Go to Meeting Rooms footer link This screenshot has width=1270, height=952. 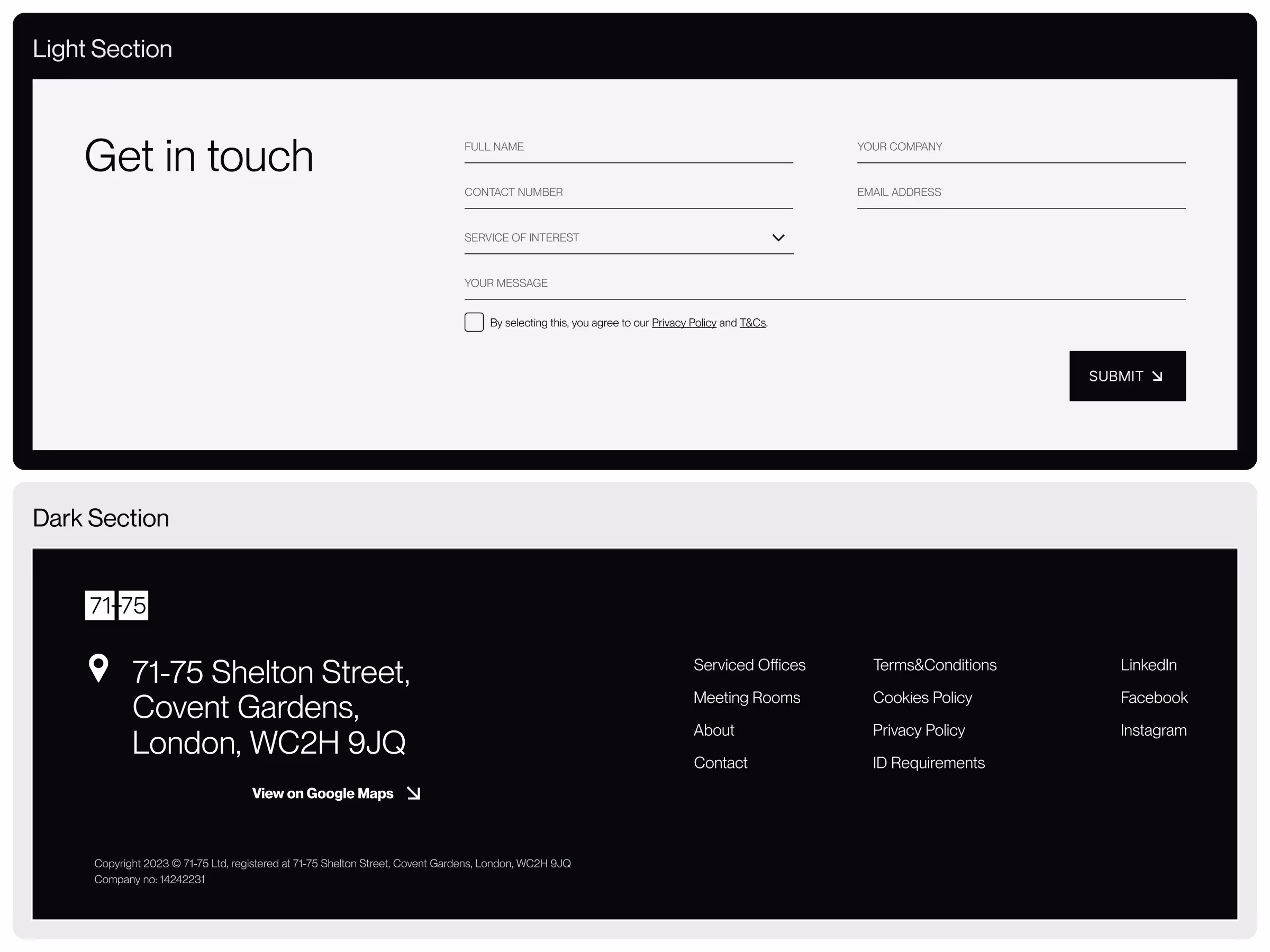tap(746, 697)
